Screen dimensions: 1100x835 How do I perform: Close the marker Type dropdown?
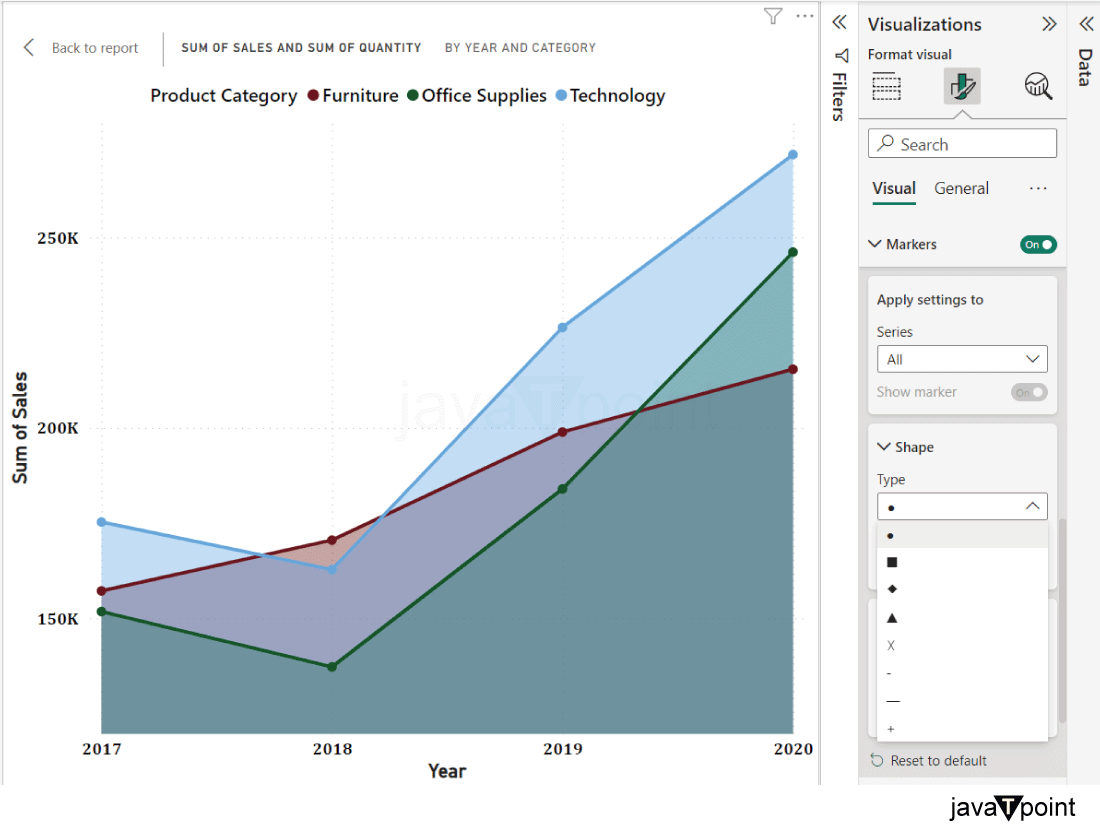click(962, 507)
